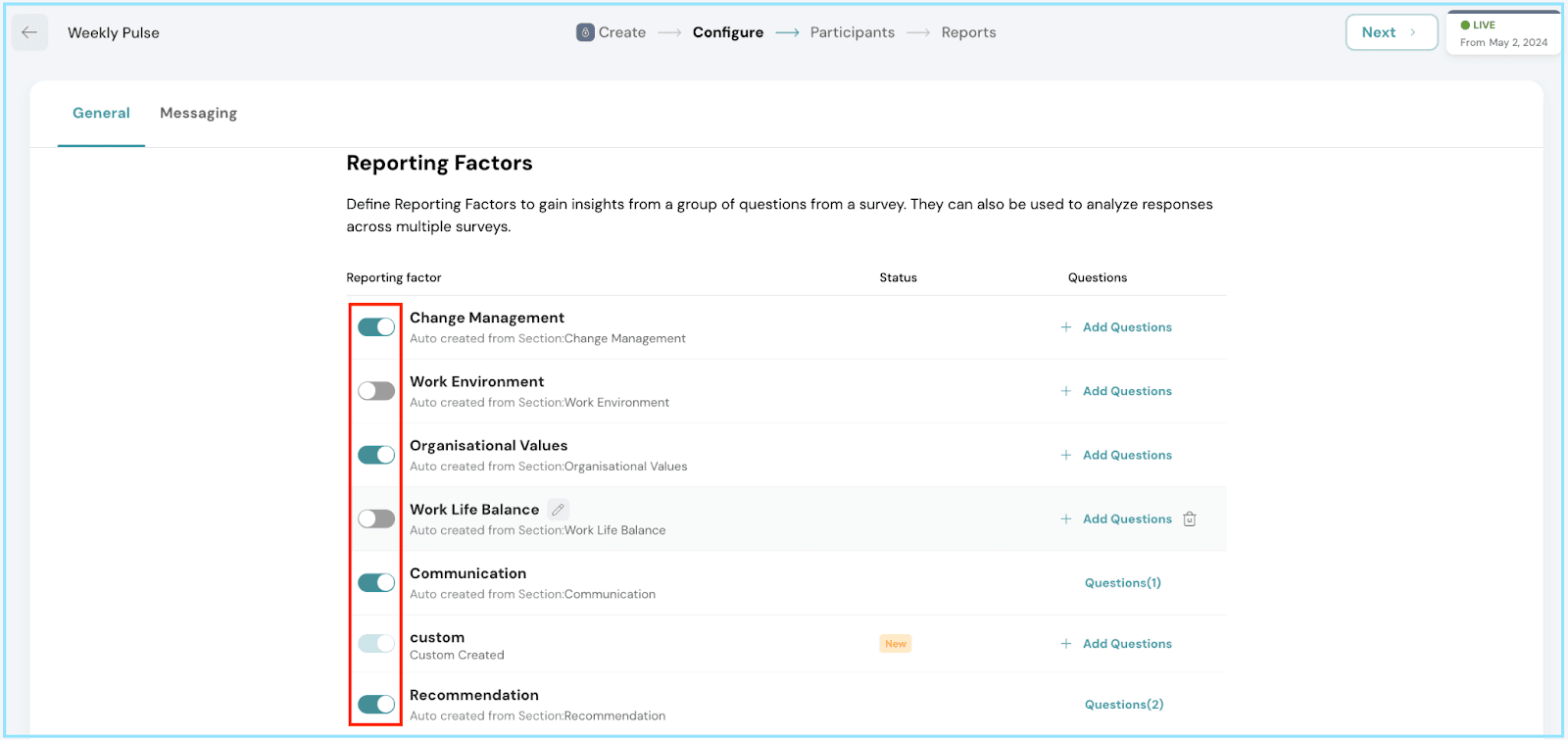Click the plus icon in the custom row
Screen dimensions: 1568x740
(1066, 644)
